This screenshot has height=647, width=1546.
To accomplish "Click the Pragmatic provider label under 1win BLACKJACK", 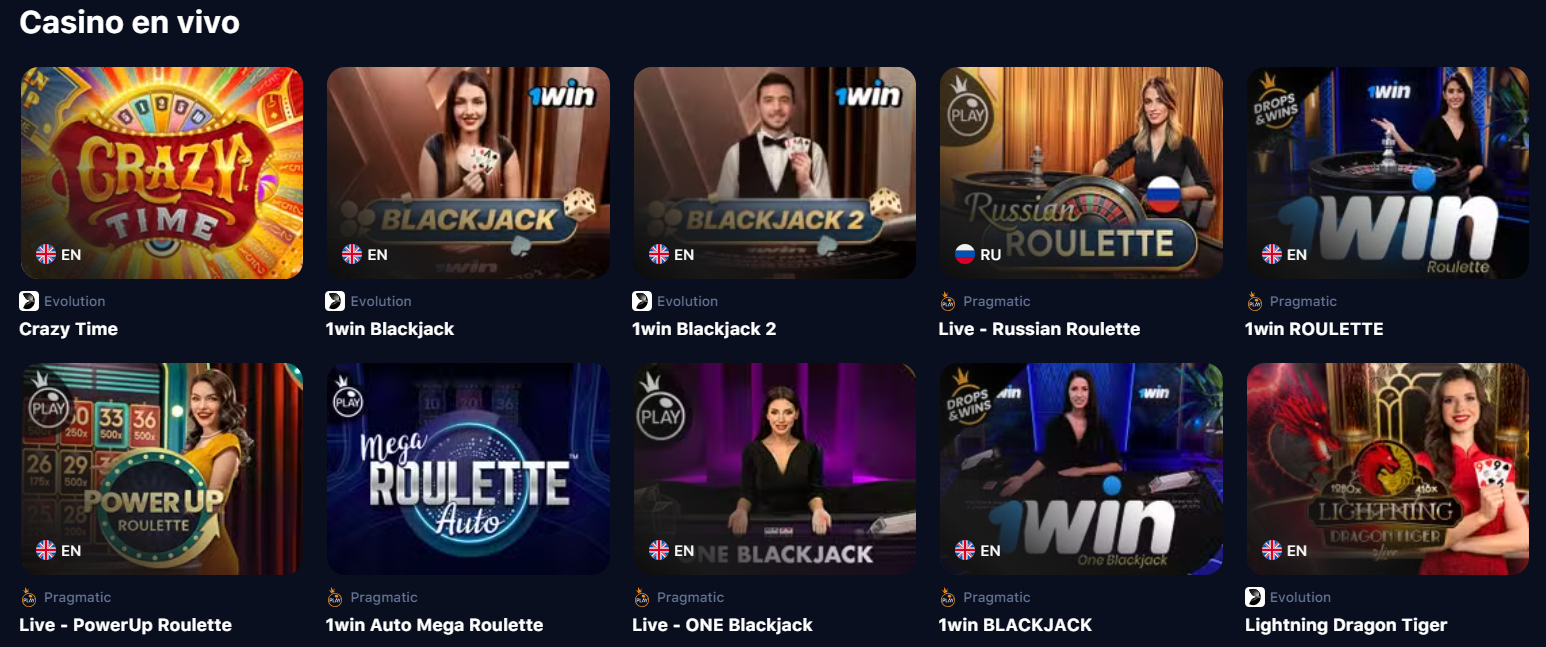I will click(x=997, y=597).
